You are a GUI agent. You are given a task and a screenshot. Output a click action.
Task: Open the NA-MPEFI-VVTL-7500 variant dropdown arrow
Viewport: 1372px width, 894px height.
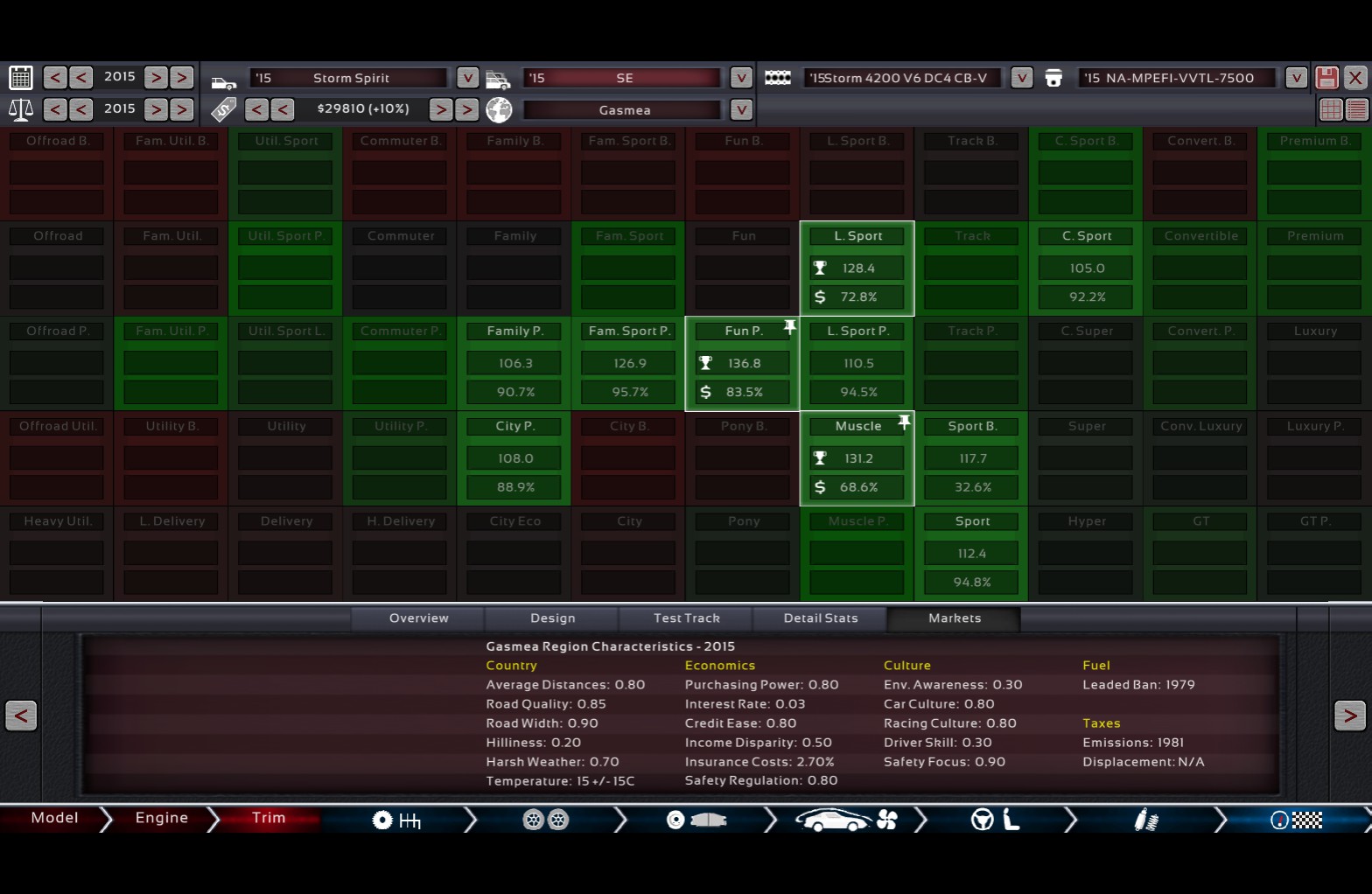1296,78
